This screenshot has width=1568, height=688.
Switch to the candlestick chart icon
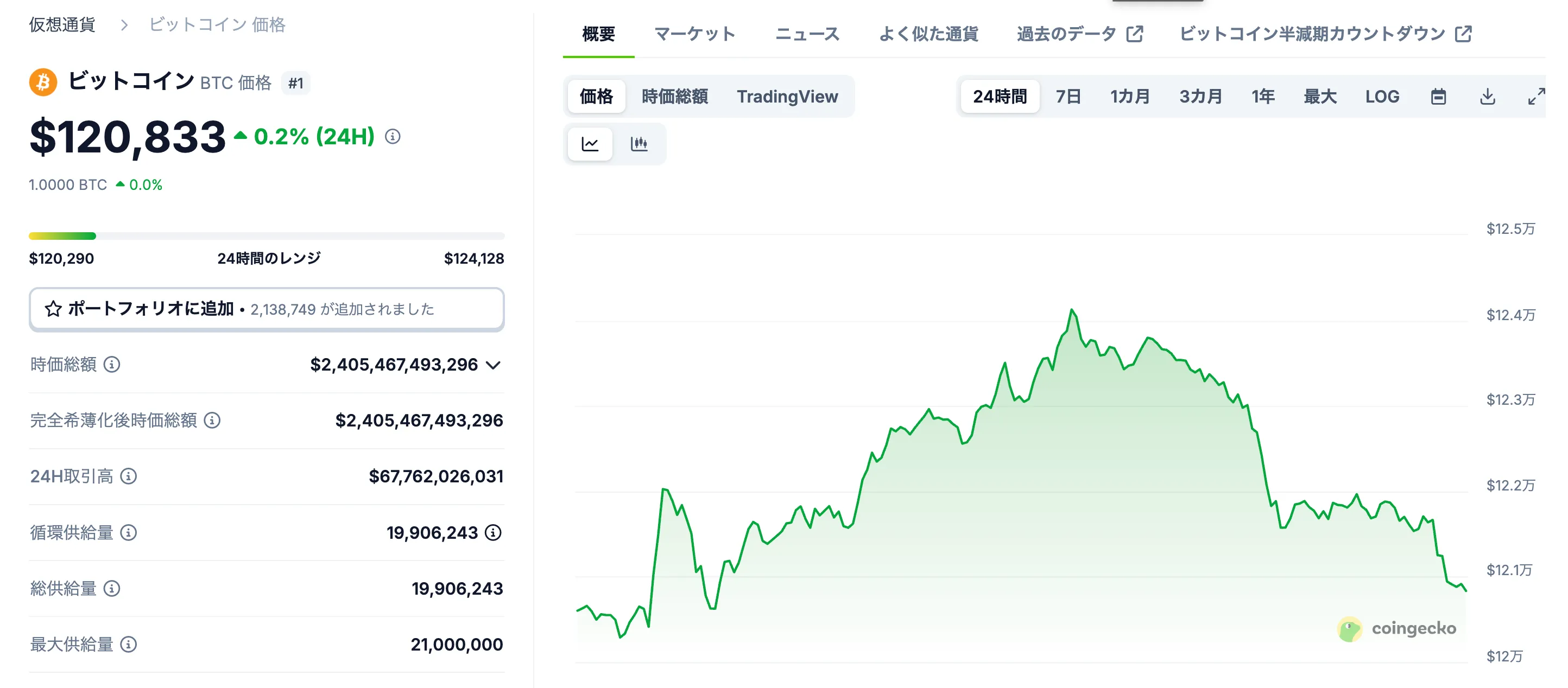pyautogui.click(x=638, y=144)
